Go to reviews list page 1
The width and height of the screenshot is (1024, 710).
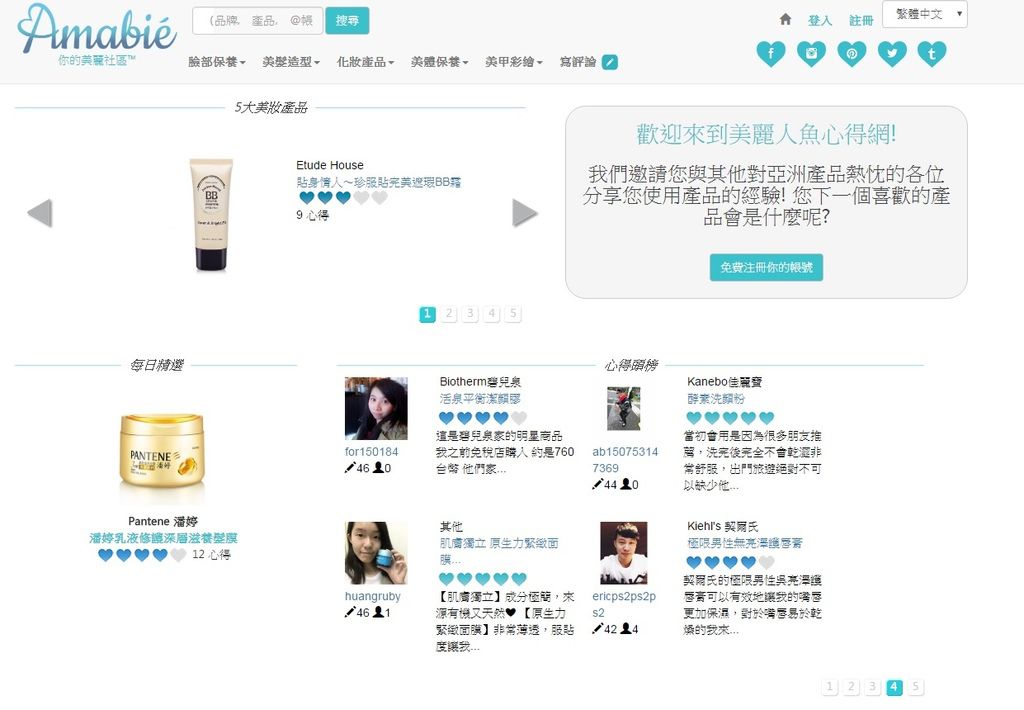tap(829, 686)
